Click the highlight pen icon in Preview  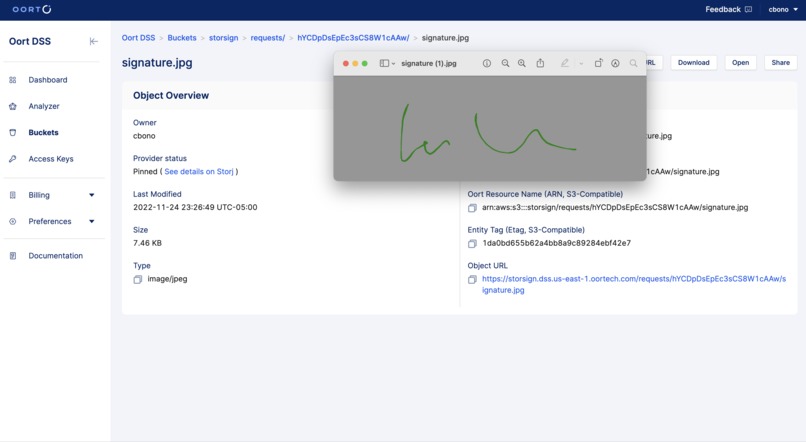click(565, 63)
